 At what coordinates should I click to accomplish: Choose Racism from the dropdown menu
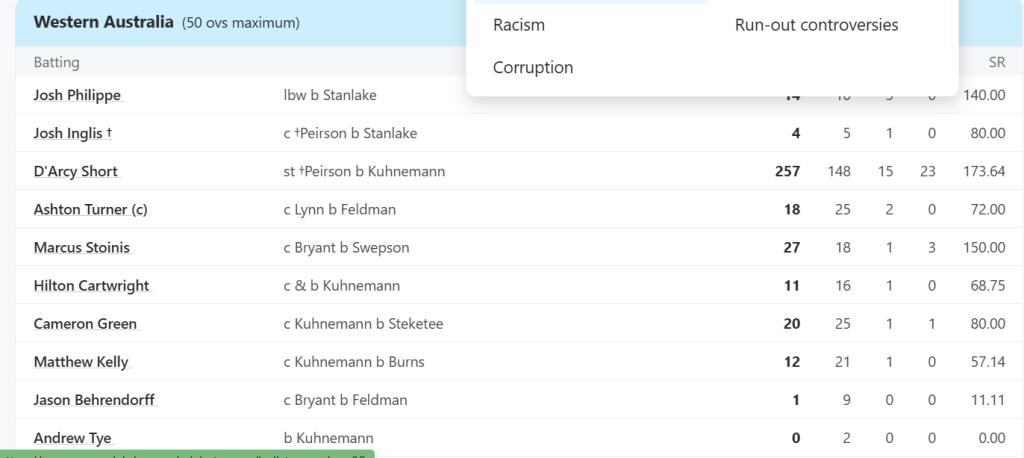pos(519,25)
